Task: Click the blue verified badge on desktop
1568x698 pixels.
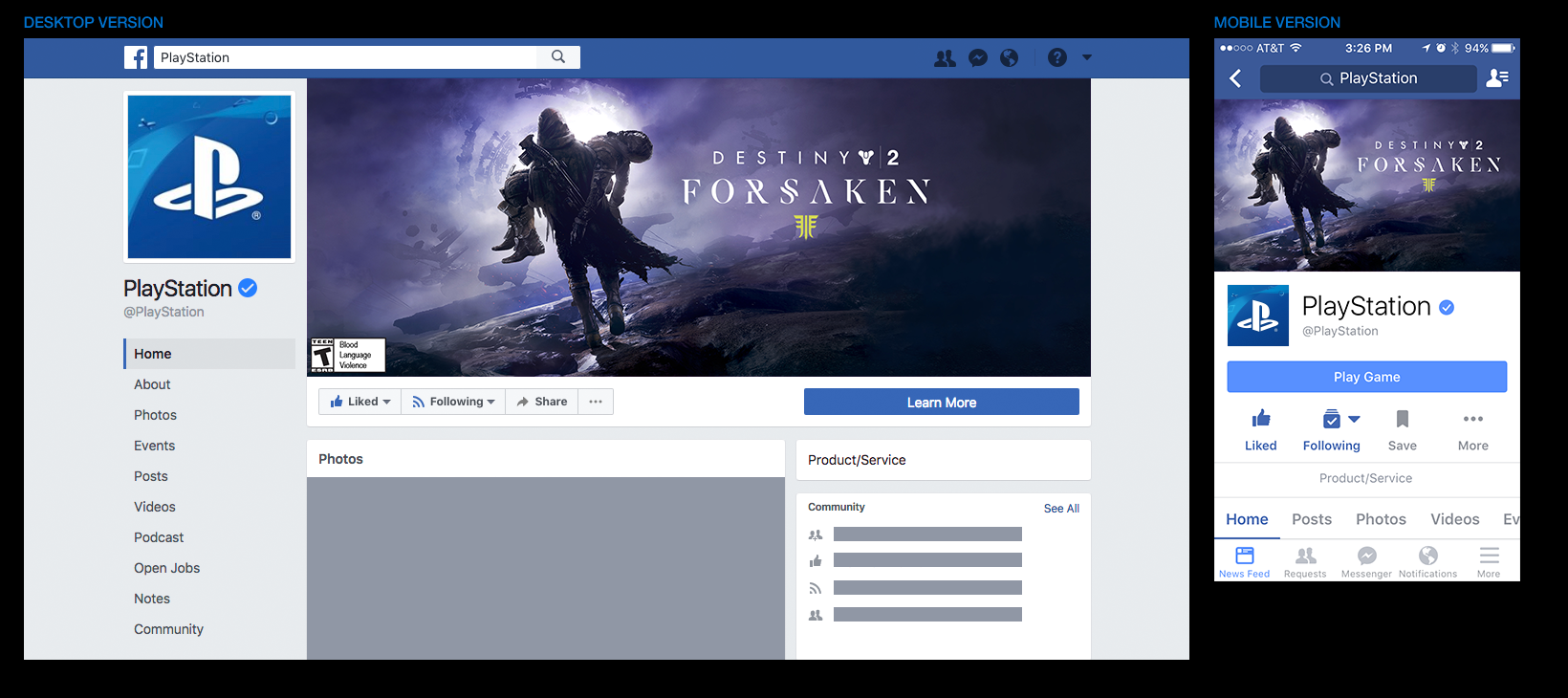Action: 248,288
